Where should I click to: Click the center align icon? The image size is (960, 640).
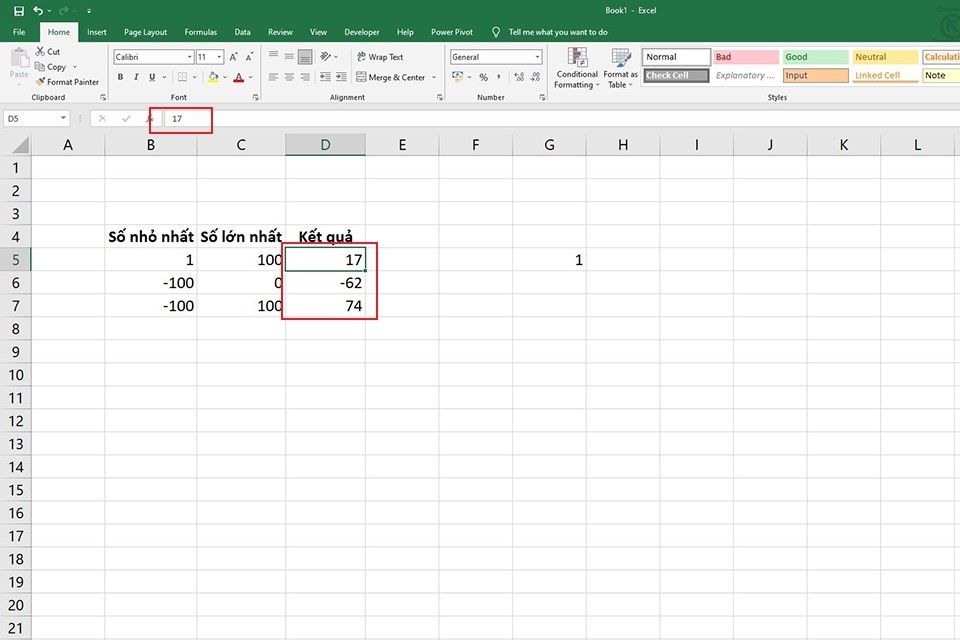click(x=289, y=77)
